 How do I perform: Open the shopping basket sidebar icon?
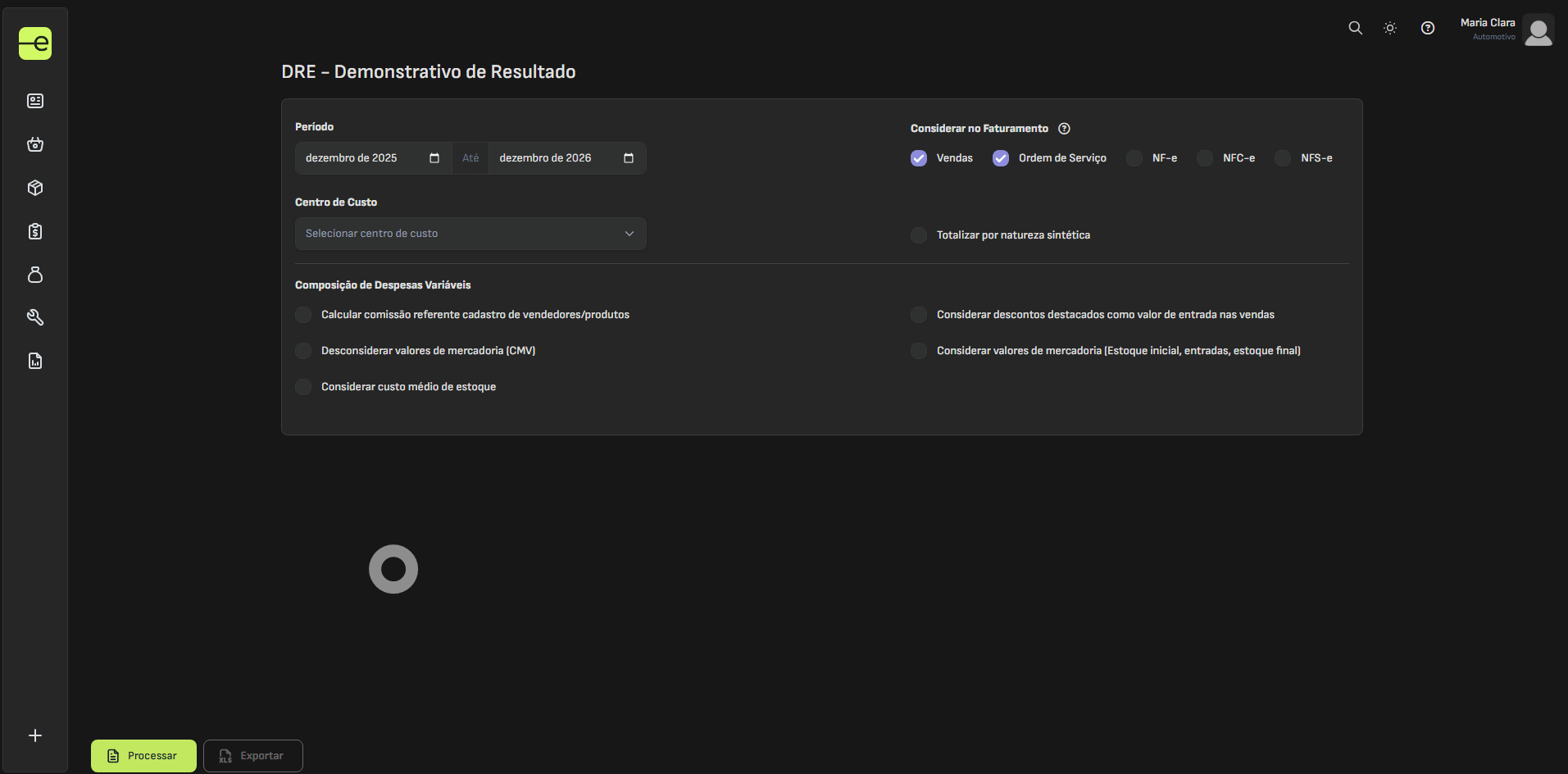coord(35,144)
